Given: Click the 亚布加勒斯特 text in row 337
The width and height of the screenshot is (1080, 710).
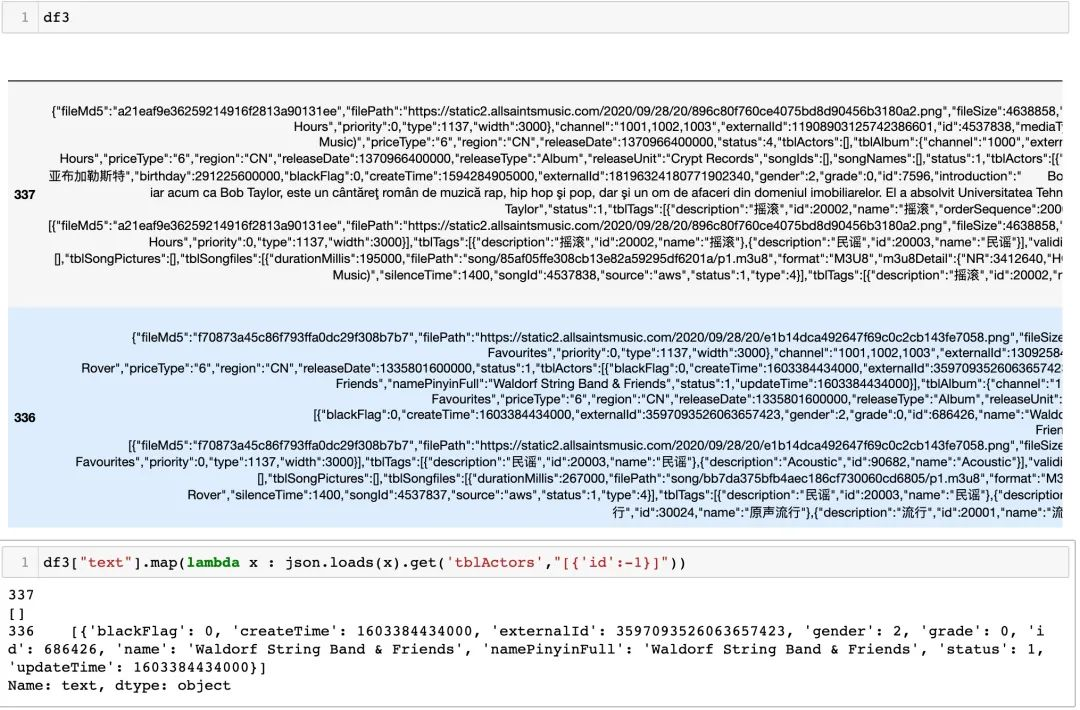Looking at the screenshot, I should point(88,176).
